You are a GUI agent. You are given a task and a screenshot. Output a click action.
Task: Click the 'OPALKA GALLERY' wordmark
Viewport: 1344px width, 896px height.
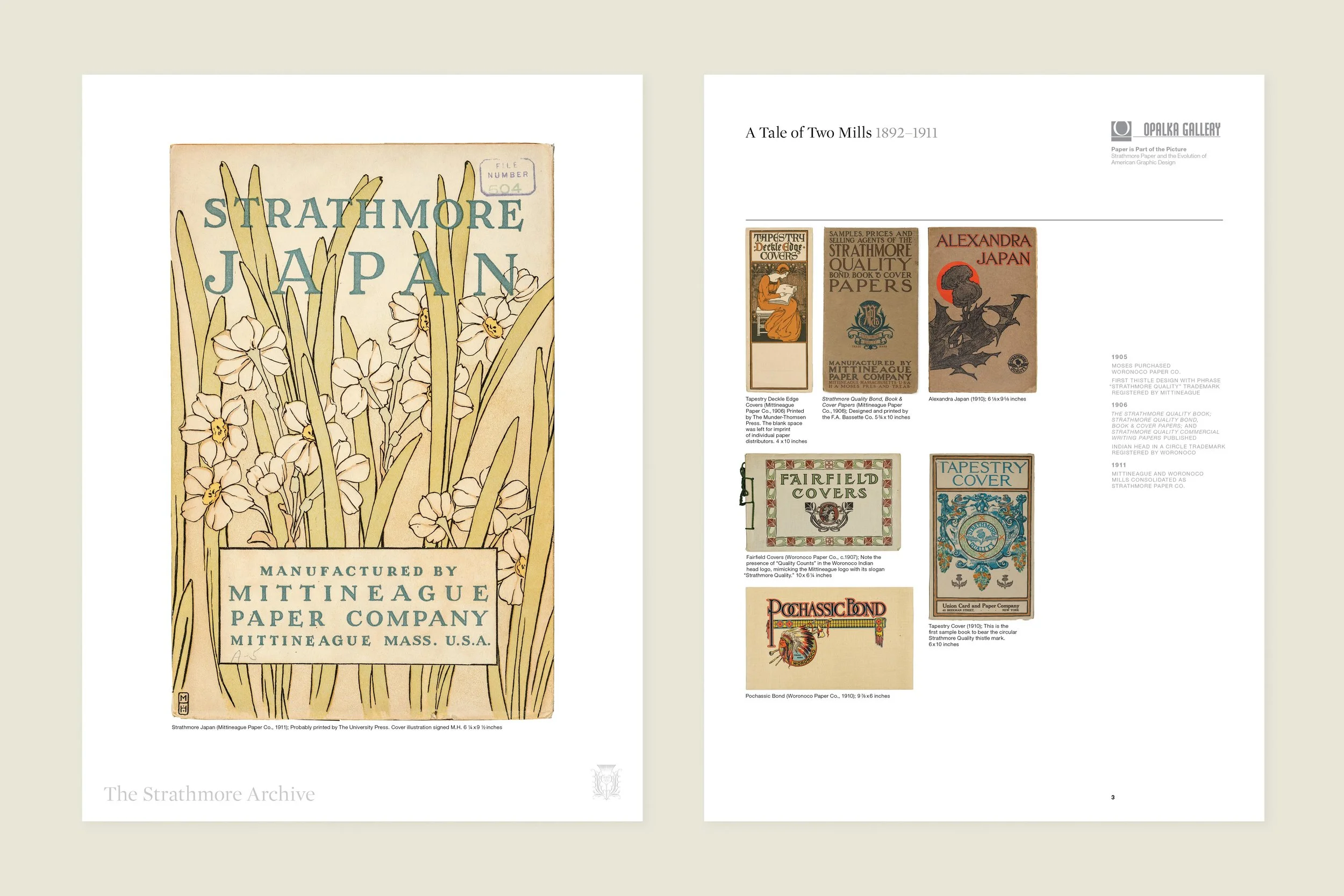pyautogui.click(x=1182, y=130)
